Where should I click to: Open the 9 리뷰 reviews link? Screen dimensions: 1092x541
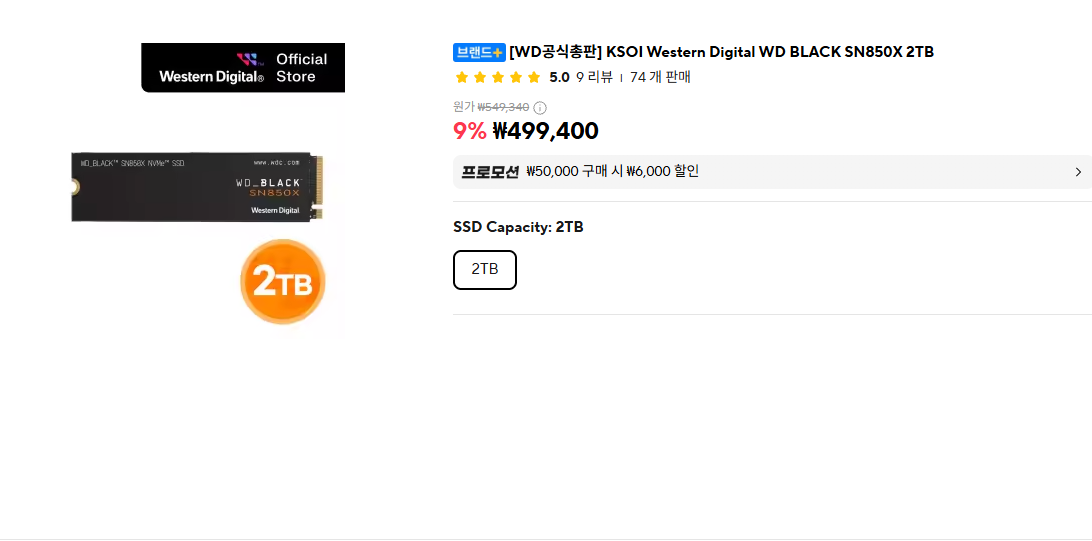click(x=594, y=77)
